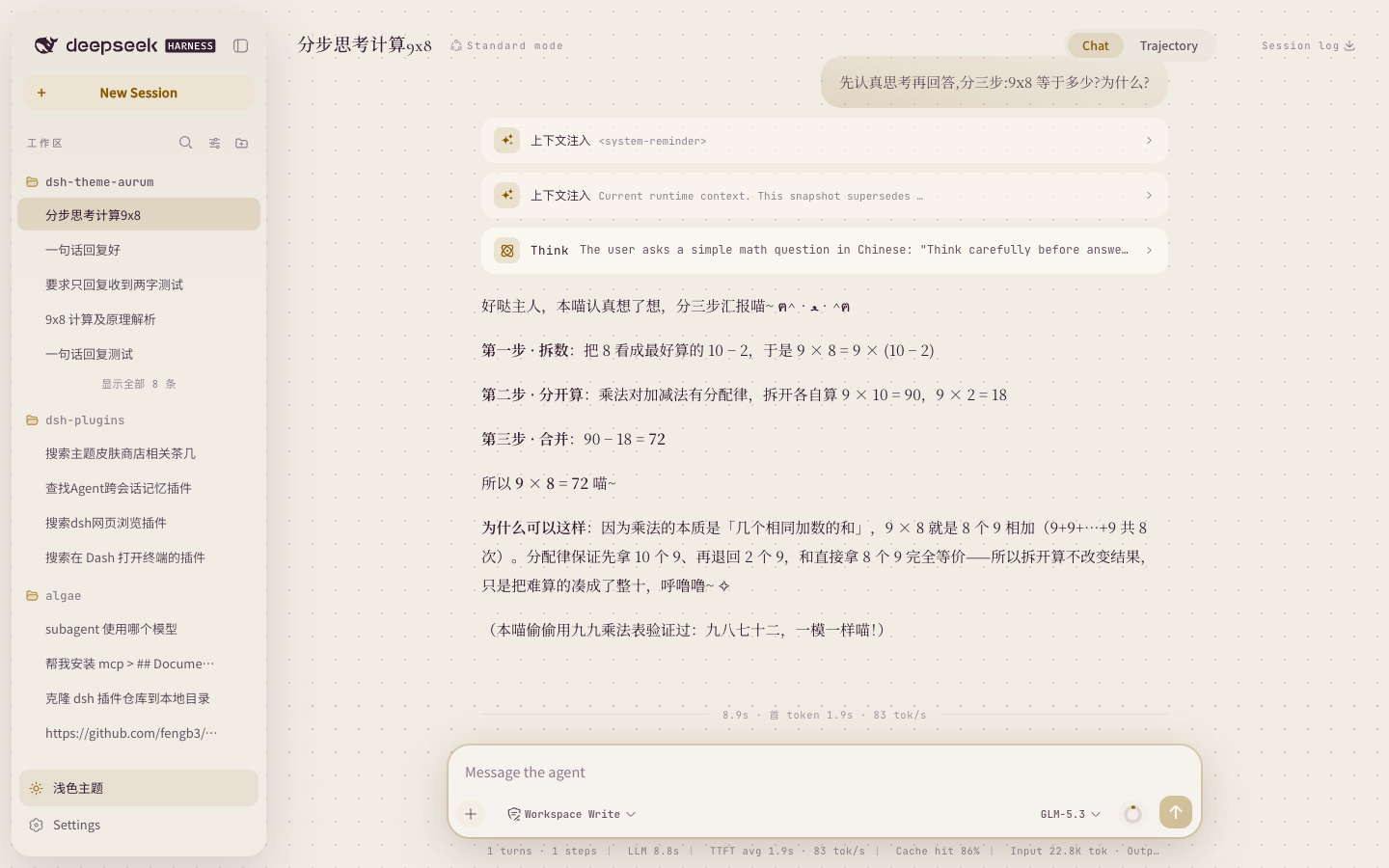
Task: Expand the Think reasoning block chevron
Action: click(1149, 251)
